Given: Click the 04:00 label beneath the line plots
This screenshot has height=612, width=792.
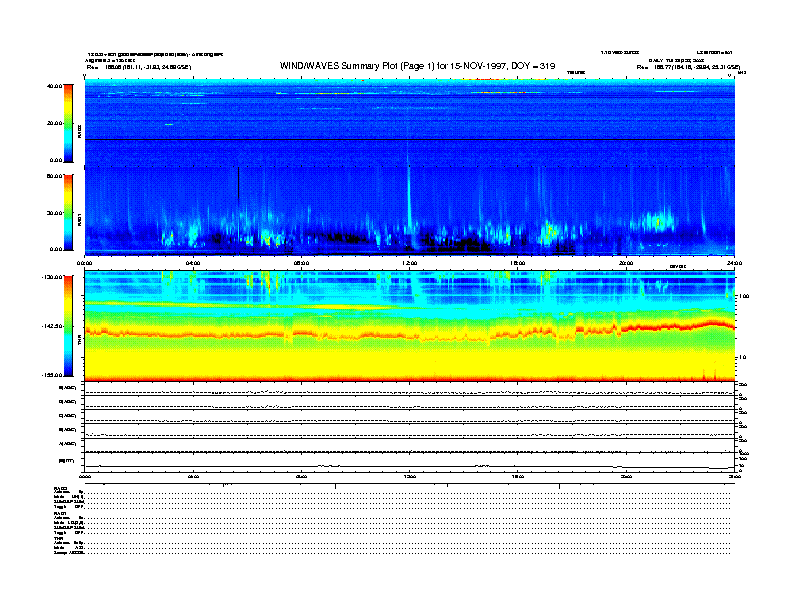Looking at the screenshot, I should coord(193,476).
